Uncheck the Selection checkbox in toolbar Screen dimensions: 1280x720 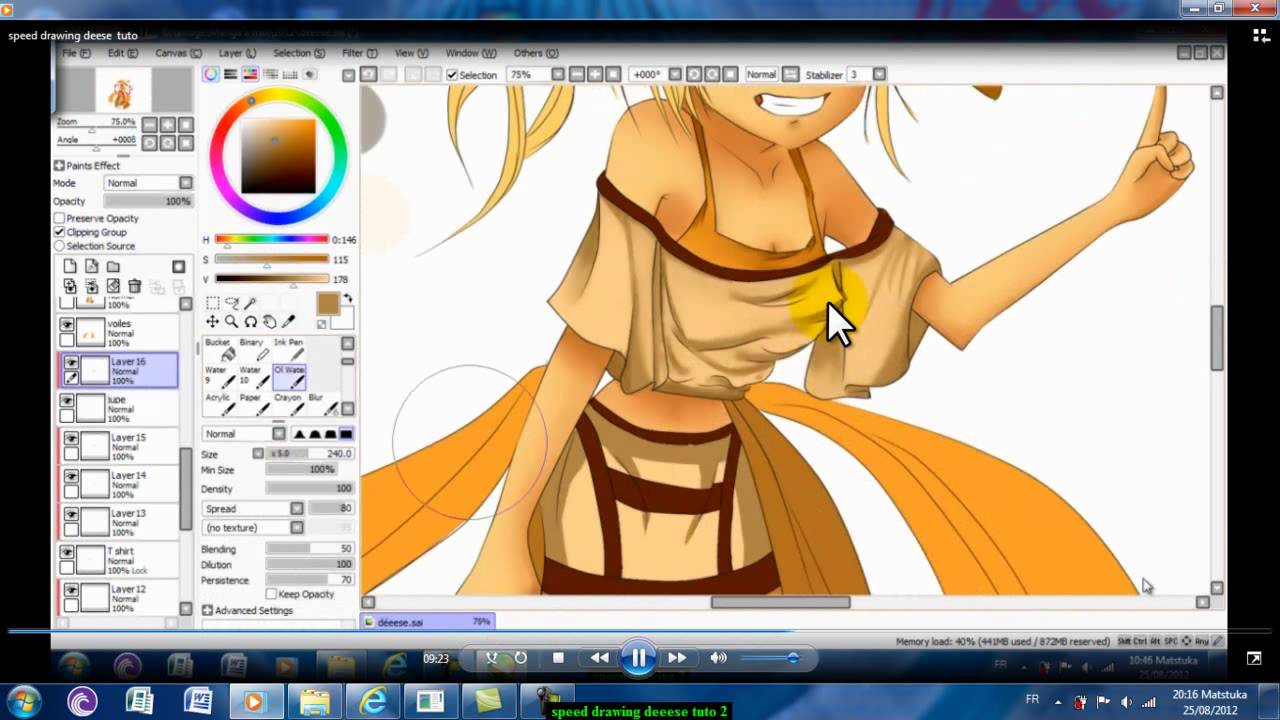452,75
